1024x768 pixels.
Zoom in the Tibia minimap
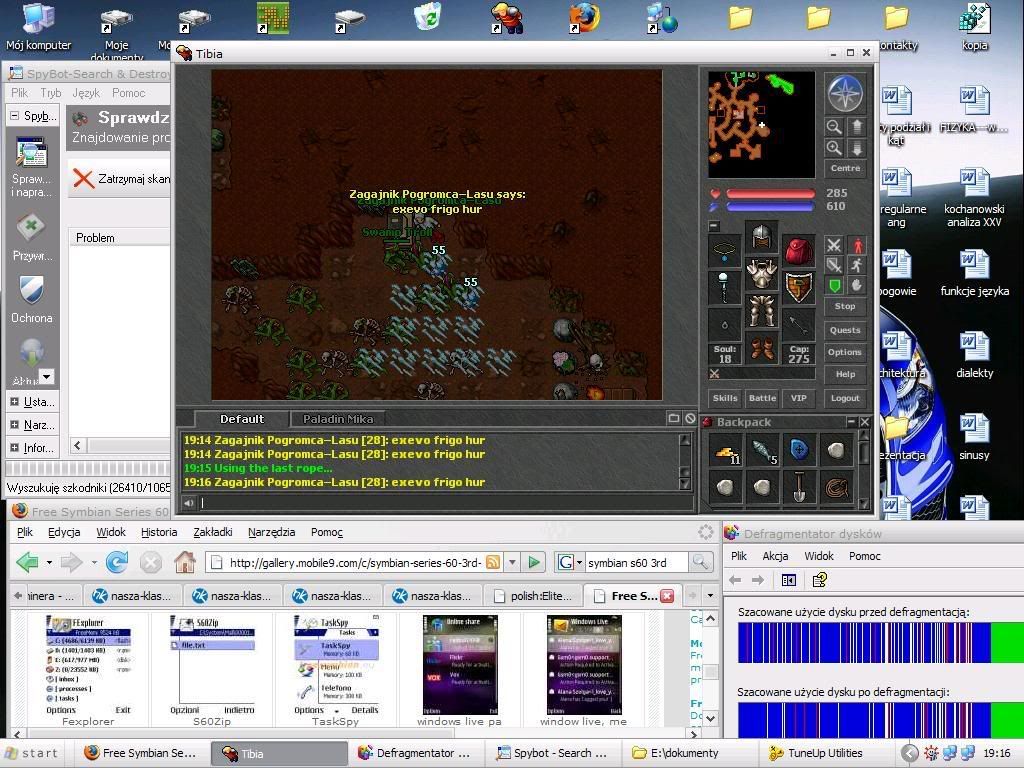pyautogui.click(x=834, y=148)
